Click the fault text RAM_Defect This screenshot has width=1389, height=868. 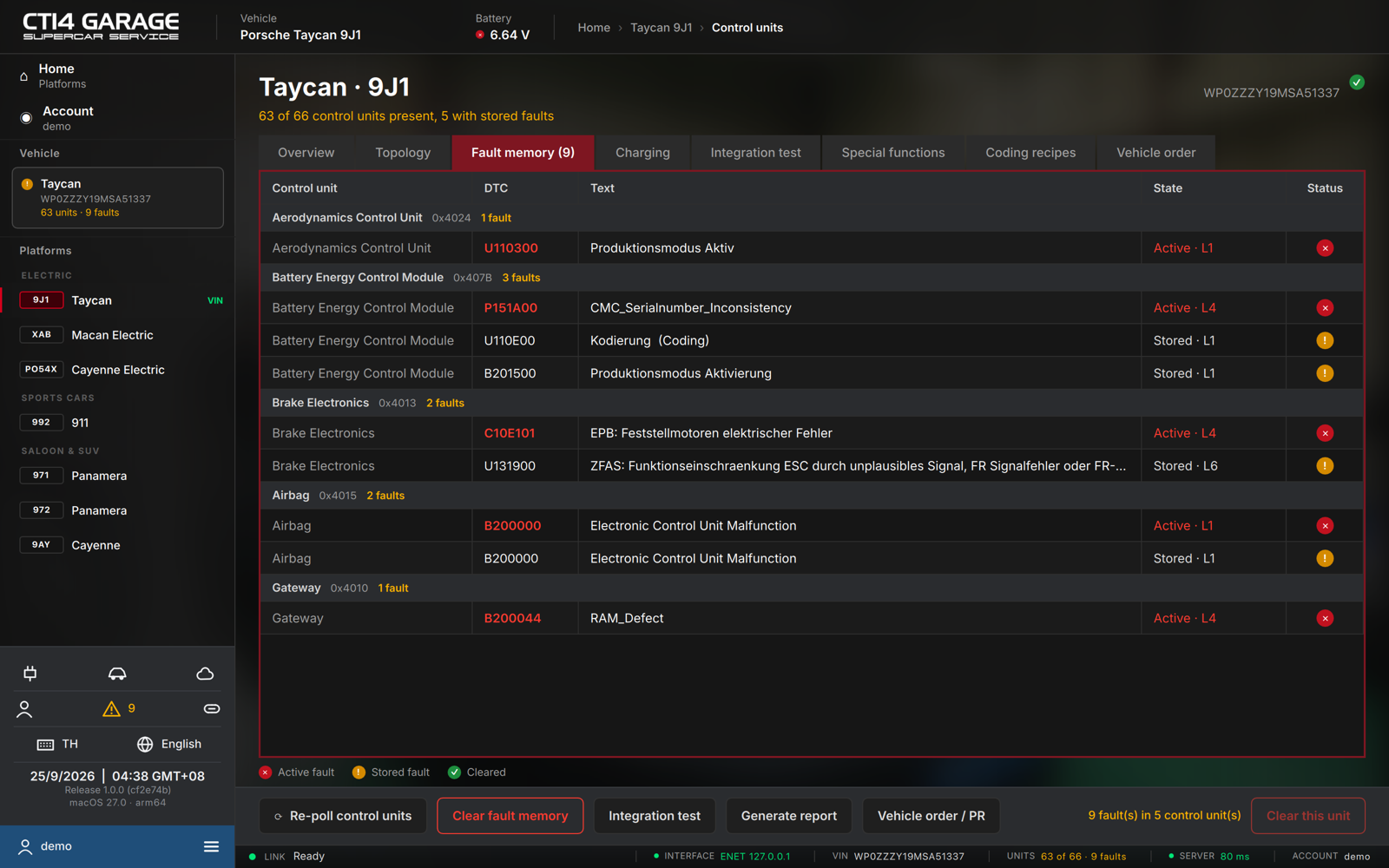[627, 618]
